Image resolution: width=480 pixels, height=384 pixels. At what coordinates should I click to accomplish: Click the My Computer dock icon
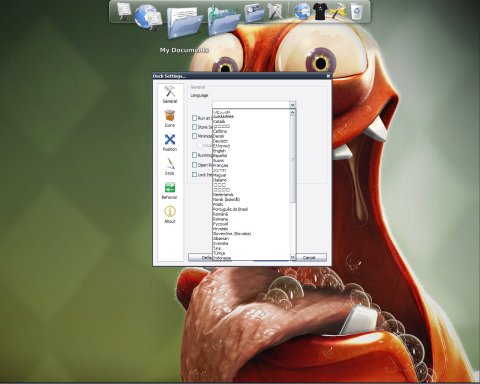pos(123,11)
